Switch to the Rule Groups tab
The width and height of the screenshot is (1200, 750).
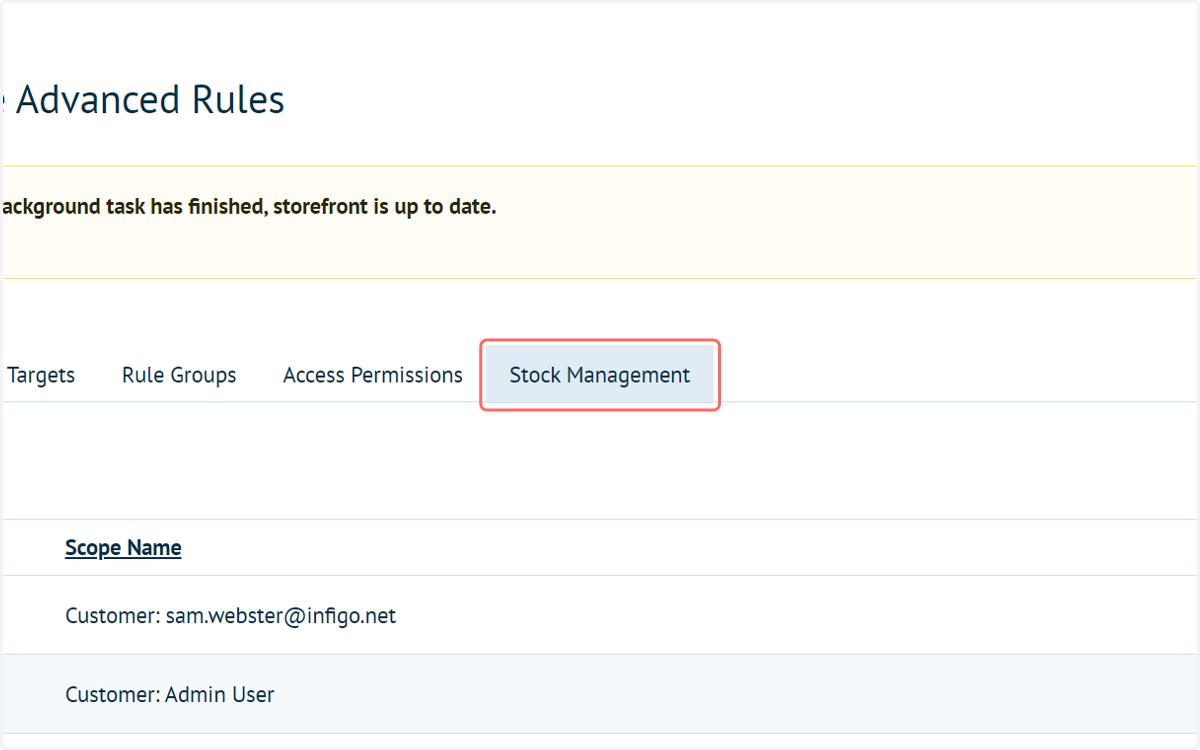(x=179, y=375)
